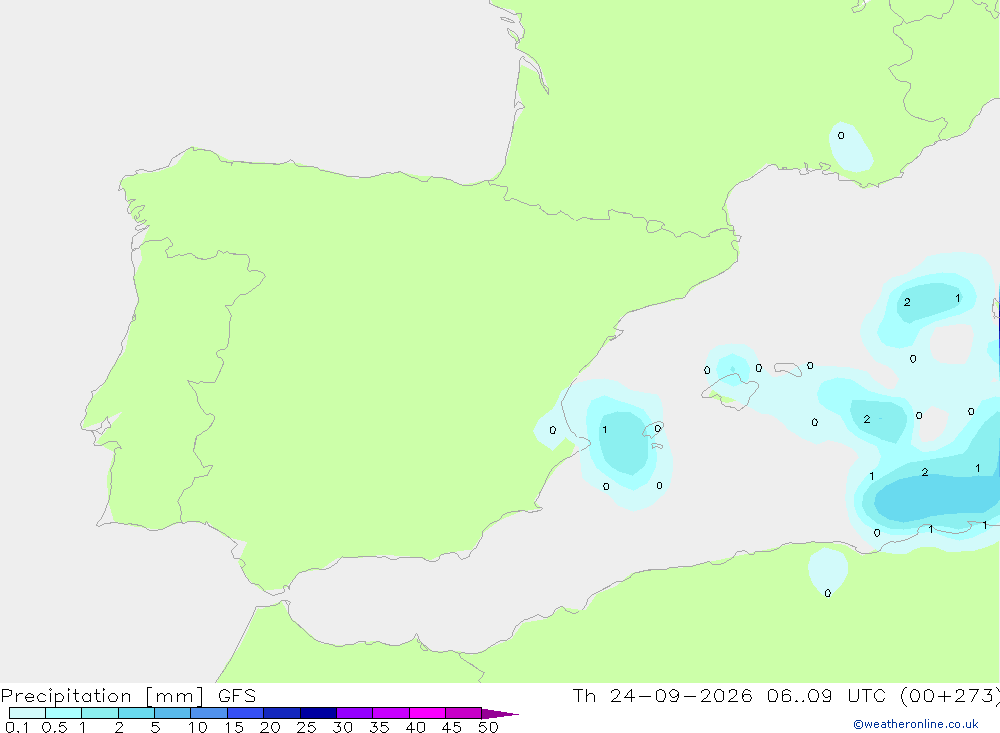Click the 10 mm legend swatch

click(x=209, y=713)
